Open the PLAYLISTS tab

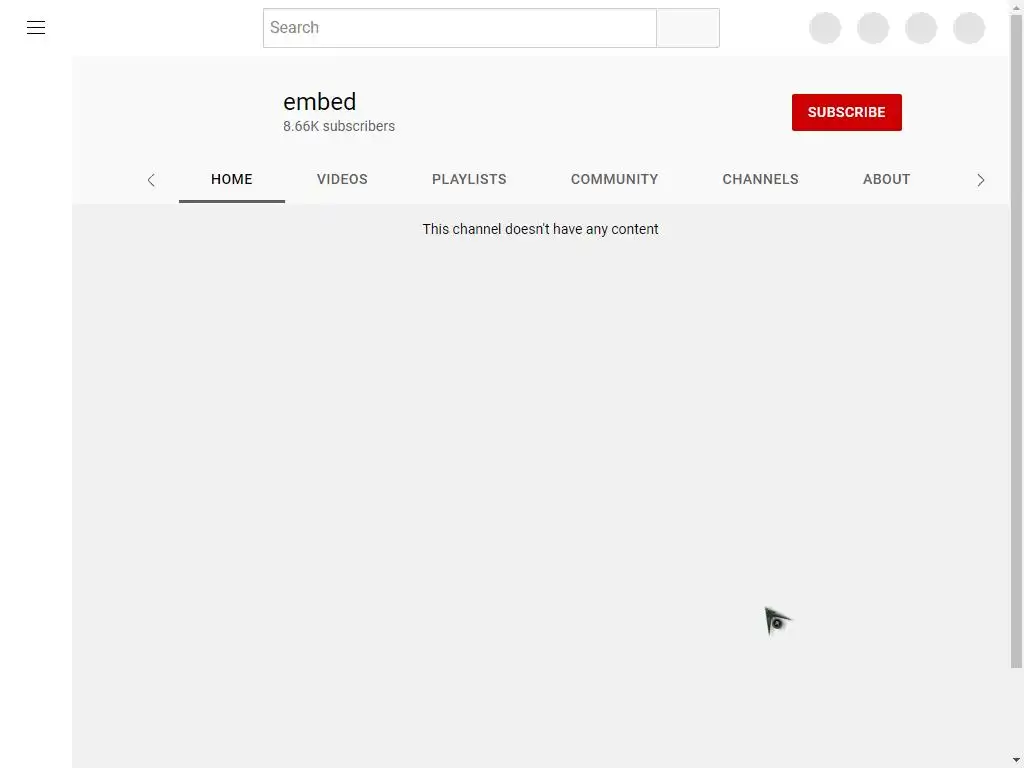click(469, 180)
